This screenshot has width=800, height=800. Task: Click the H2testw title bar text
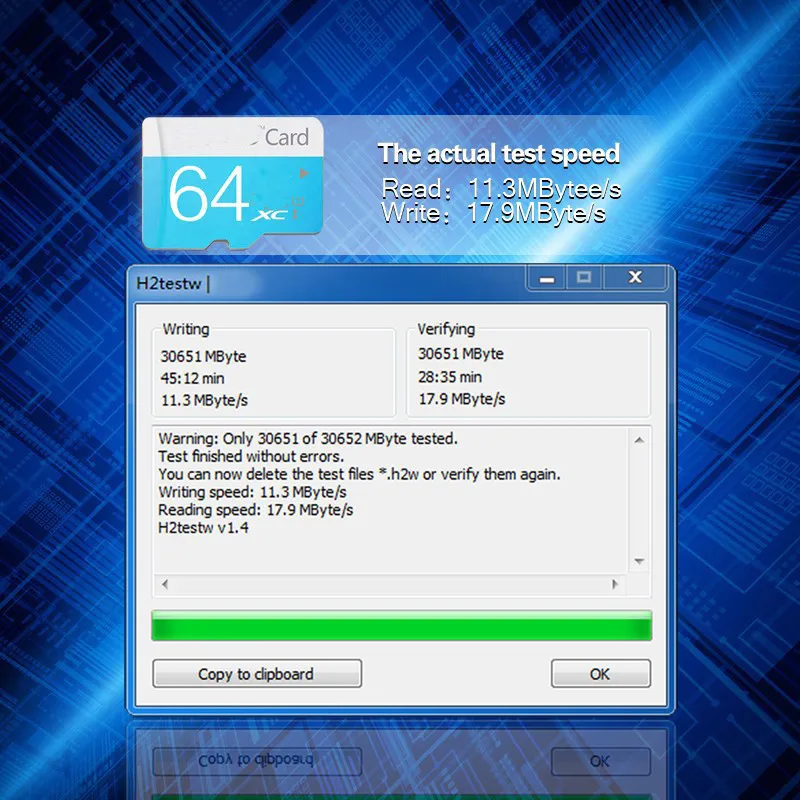tap(169, 284)
